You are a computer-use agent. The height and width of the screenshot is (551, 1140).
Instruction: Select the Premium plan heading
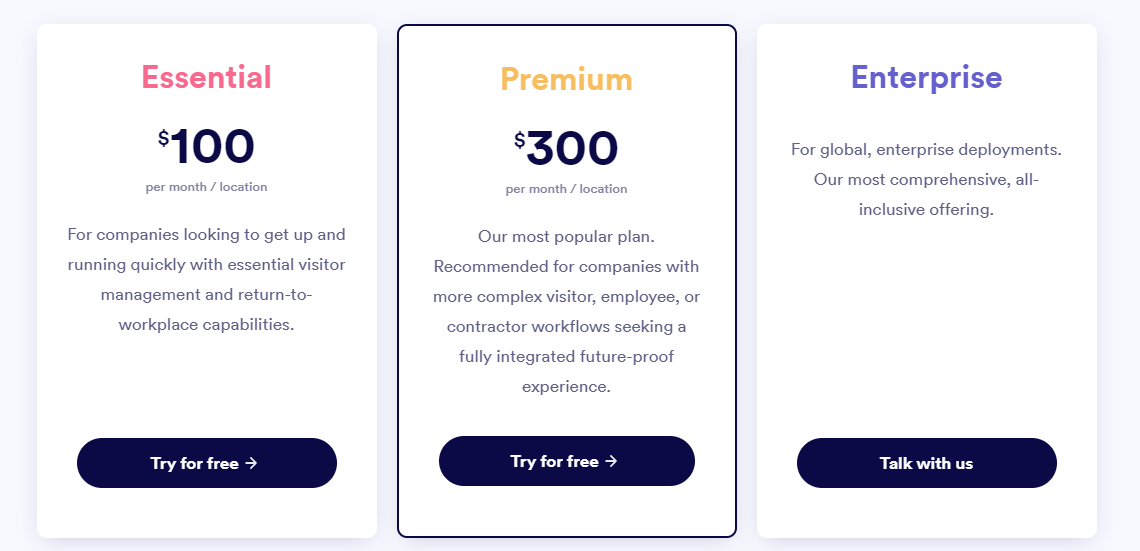pos(566,79)
